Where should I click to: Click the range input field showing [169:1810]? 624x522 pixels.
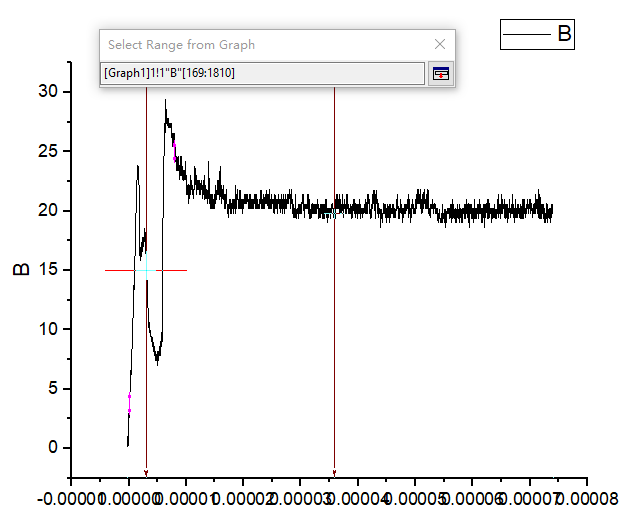pos(264,73)
